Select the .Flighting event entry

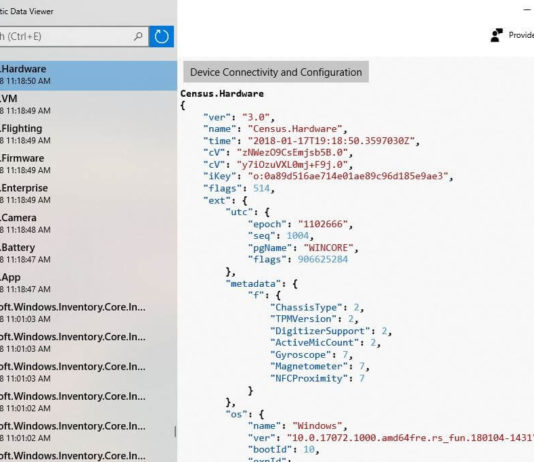[88, 134]
